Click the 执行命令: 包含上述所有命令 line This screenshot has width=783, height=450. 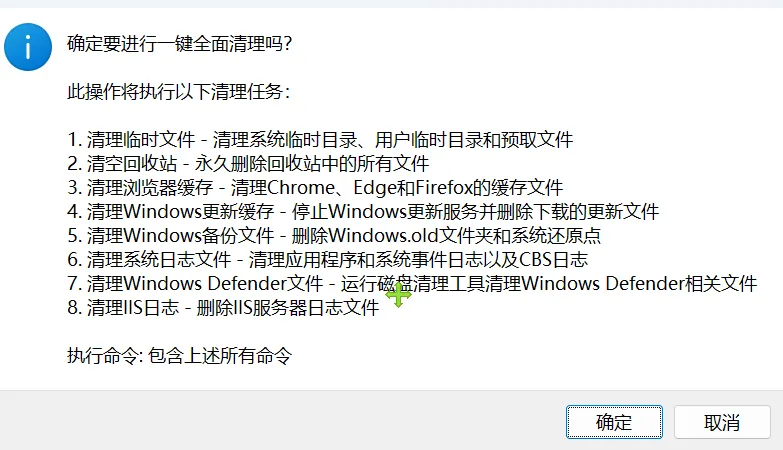(179, 356)
